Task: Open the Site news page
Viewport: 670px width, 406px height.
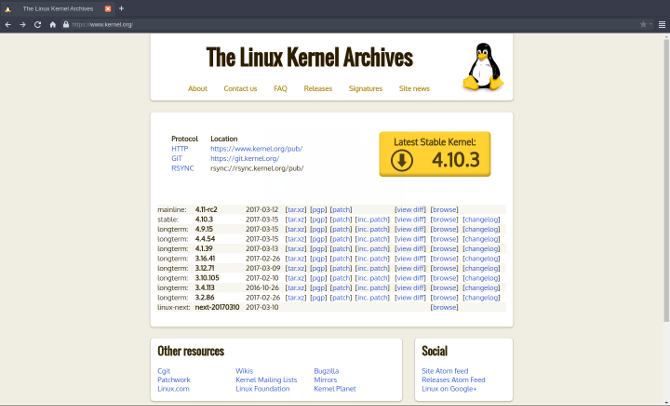Action: [x=414, y=88]
